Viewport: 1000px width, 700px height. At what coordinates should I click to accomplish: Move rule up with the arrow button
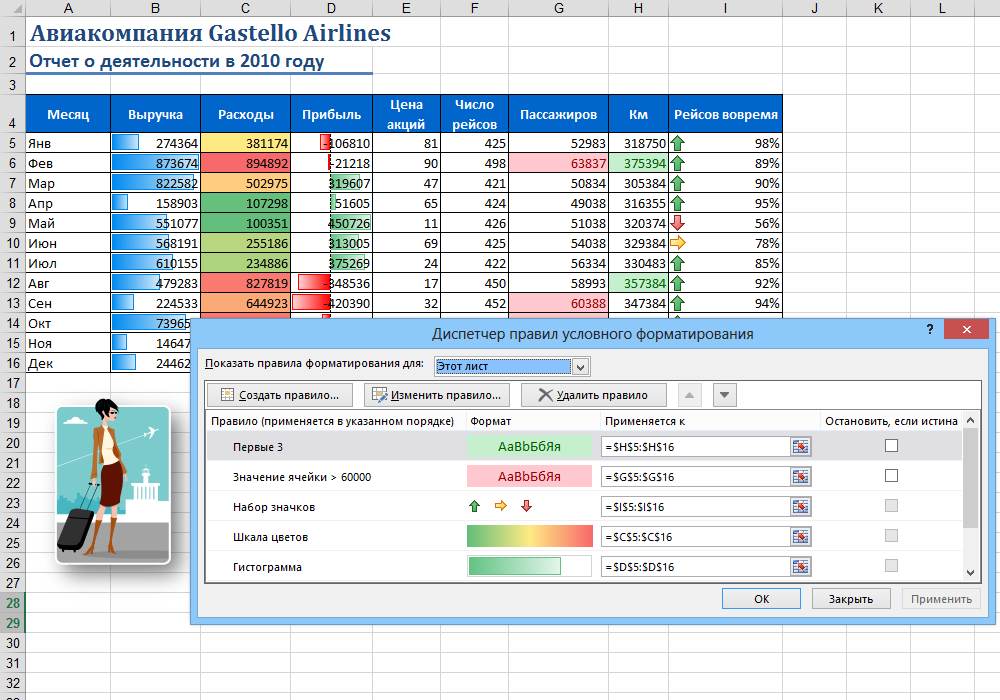(x=689, y=395)
